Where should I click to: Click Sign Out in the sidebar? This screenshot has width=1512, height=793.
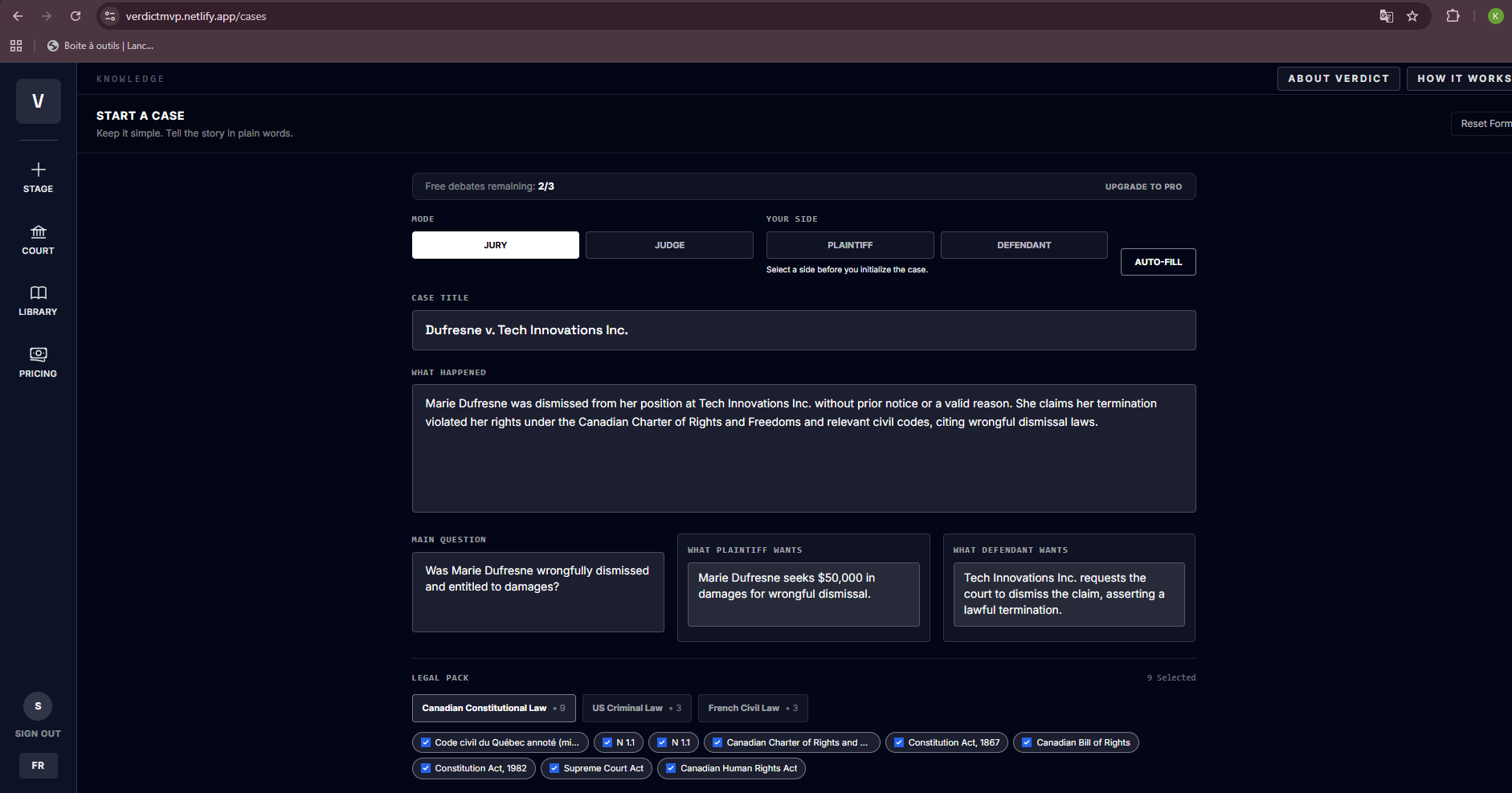click(38, 734)
